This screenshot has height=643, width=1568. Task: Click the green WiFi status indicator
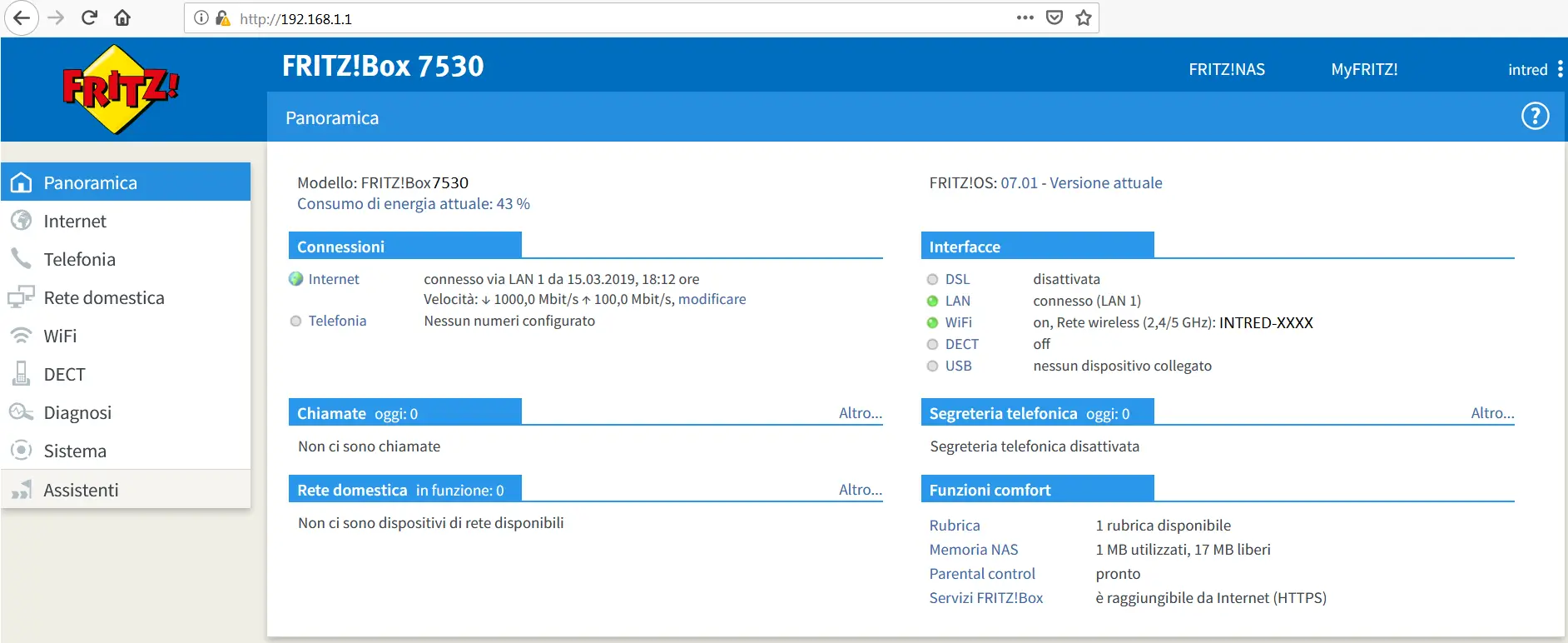pyautogui.click(x=932, y=322)
